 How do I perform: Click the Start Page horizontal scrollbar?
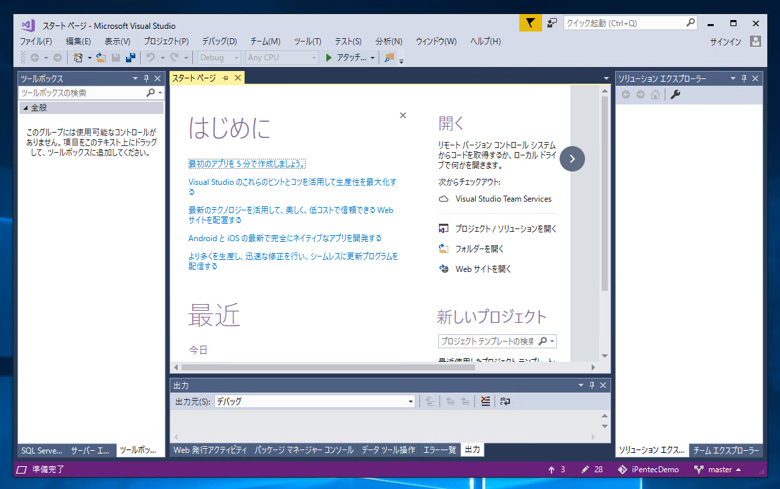(x=328, y=368)
